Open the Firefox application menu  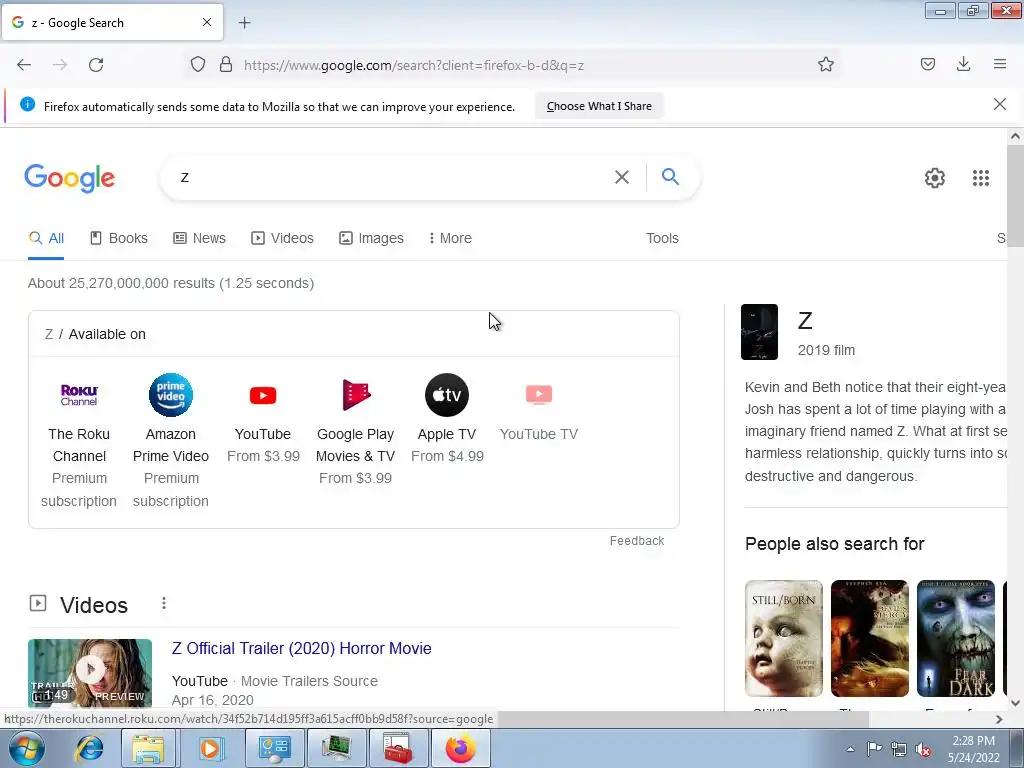click(999, 64)
